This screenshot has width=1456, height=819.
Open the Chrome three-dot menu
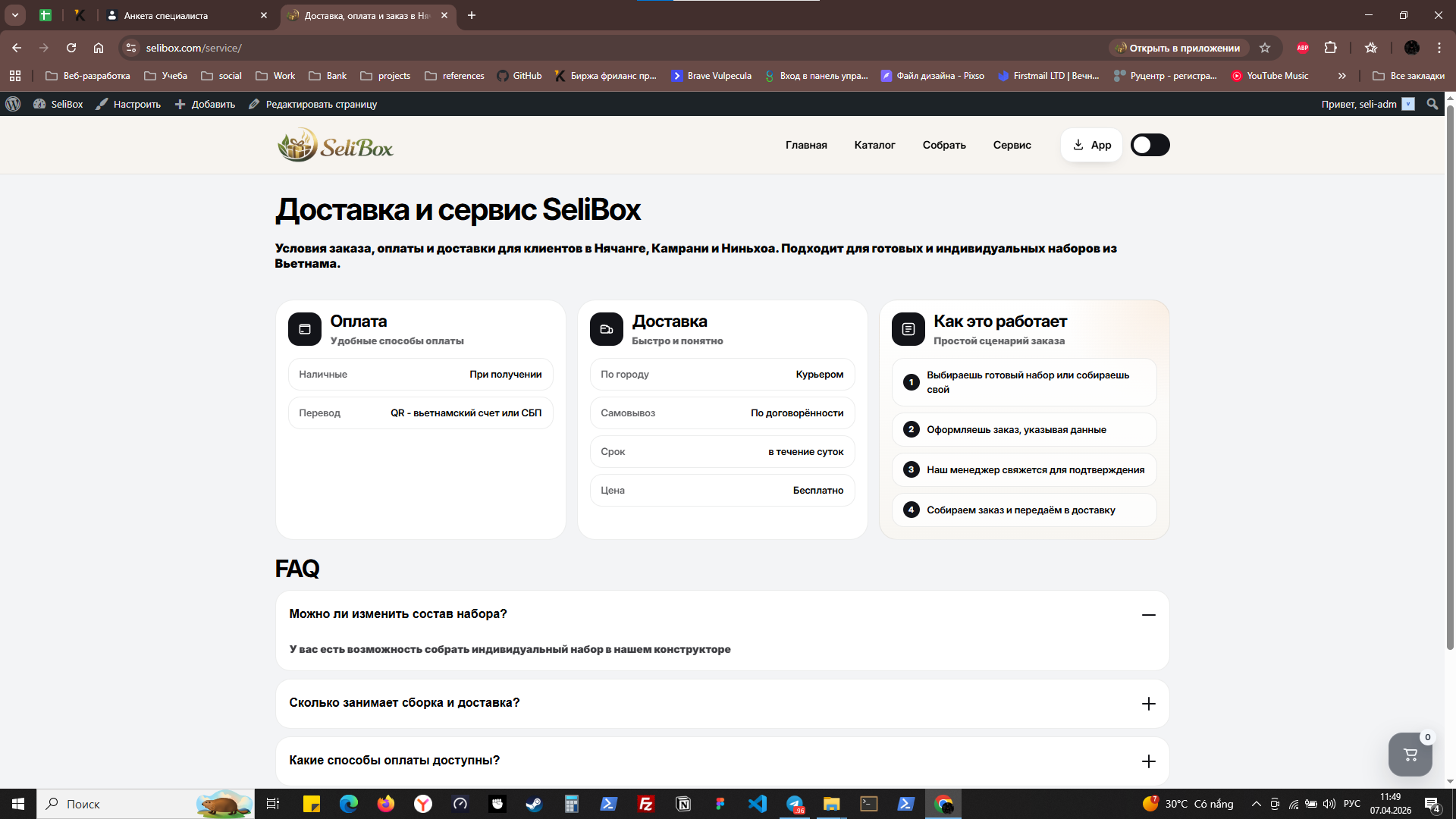[1439, 48]
